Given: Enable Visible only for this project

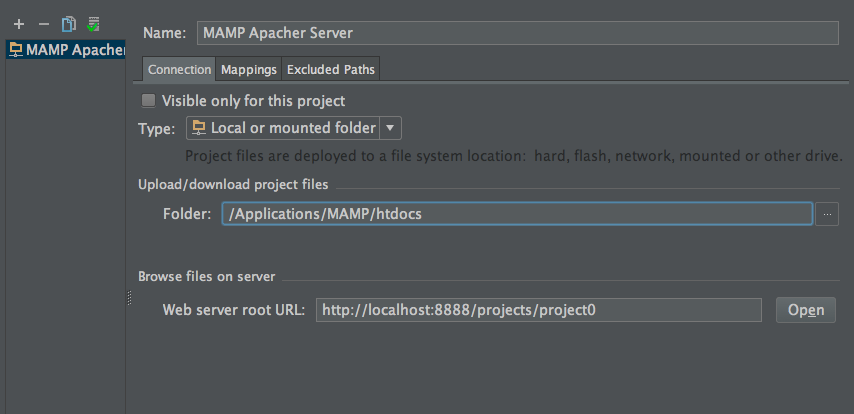Looking at the screenshot, I should tap(148, 101).
